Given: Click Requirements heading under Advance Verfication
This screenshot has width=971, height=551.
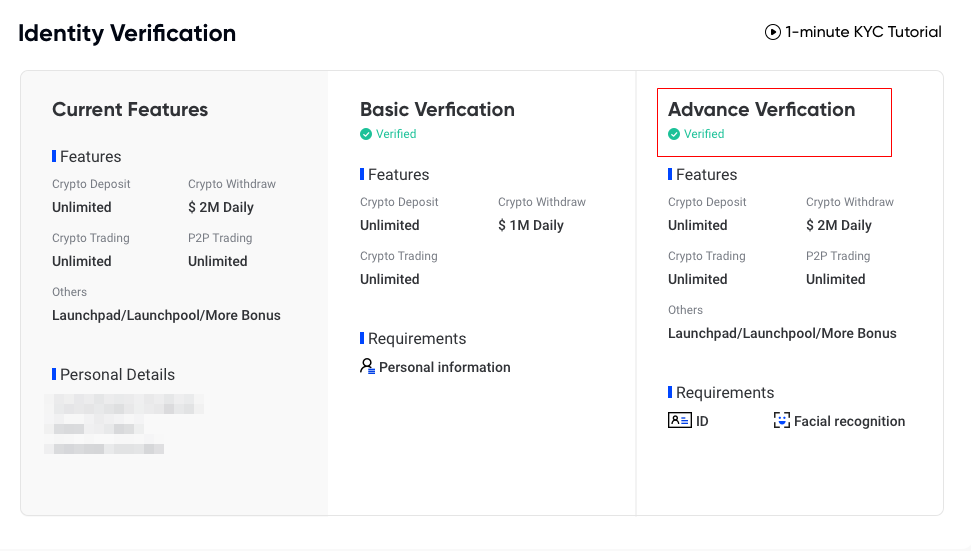Looking at the screenshot, I should click(x=725, y=393).
